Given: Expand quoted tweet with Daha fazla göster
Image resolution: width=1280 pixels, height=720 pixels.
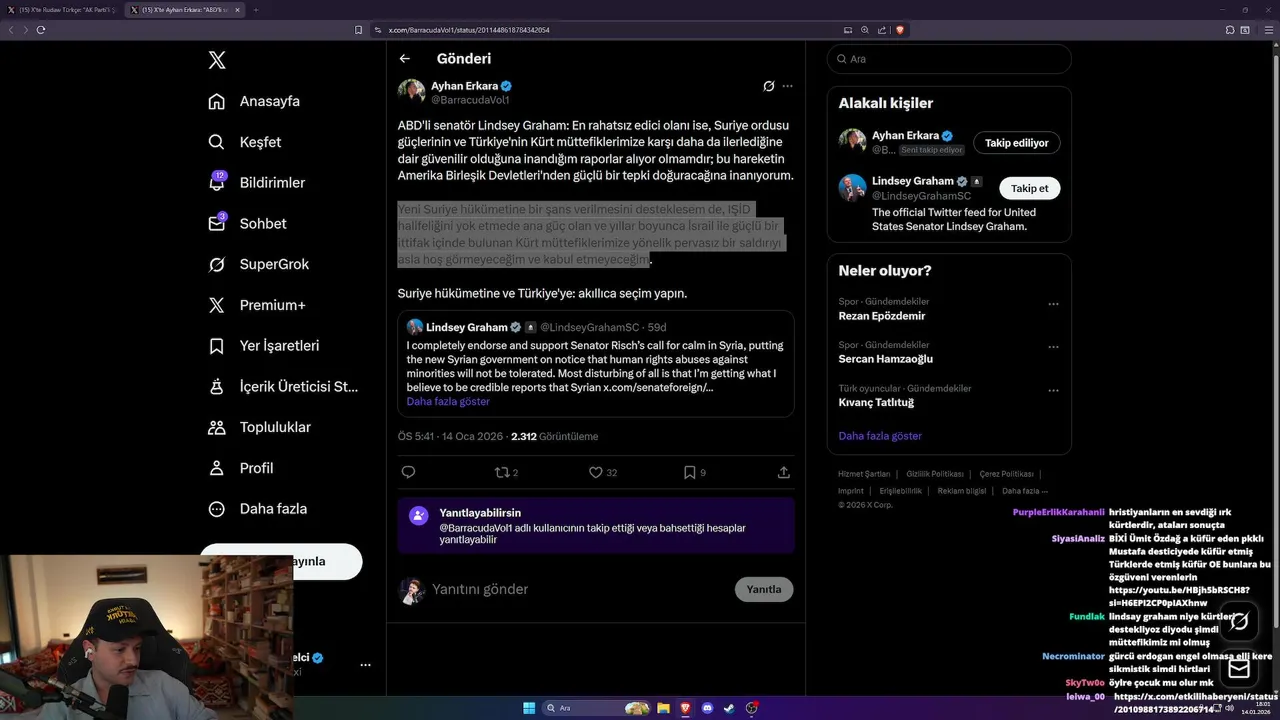Looking at the screenshot, I should pyautogui.click(x=448, y=401).
